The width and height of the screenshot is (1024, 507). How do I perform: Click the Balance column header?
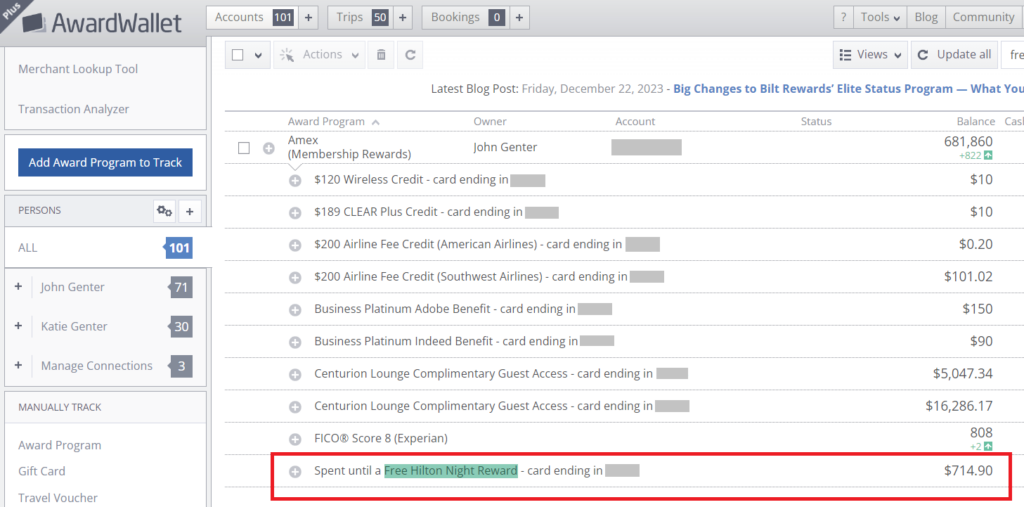pos(976,122)
